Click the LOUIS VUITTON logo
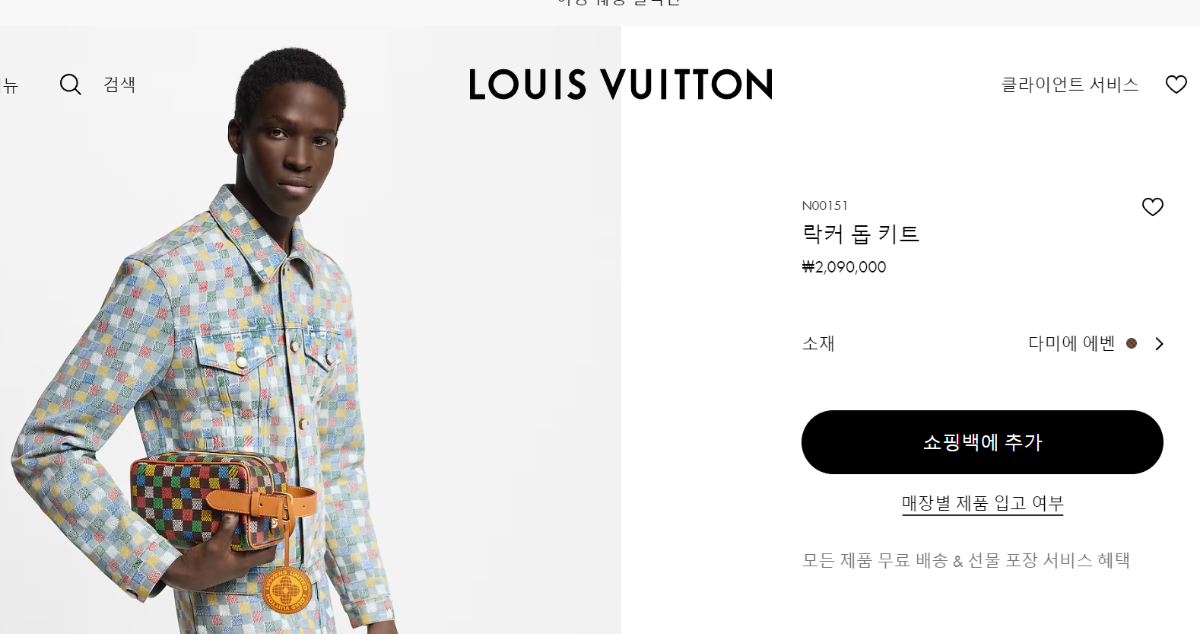Viewport: 1200px width, 634px height. pos(620,84)
